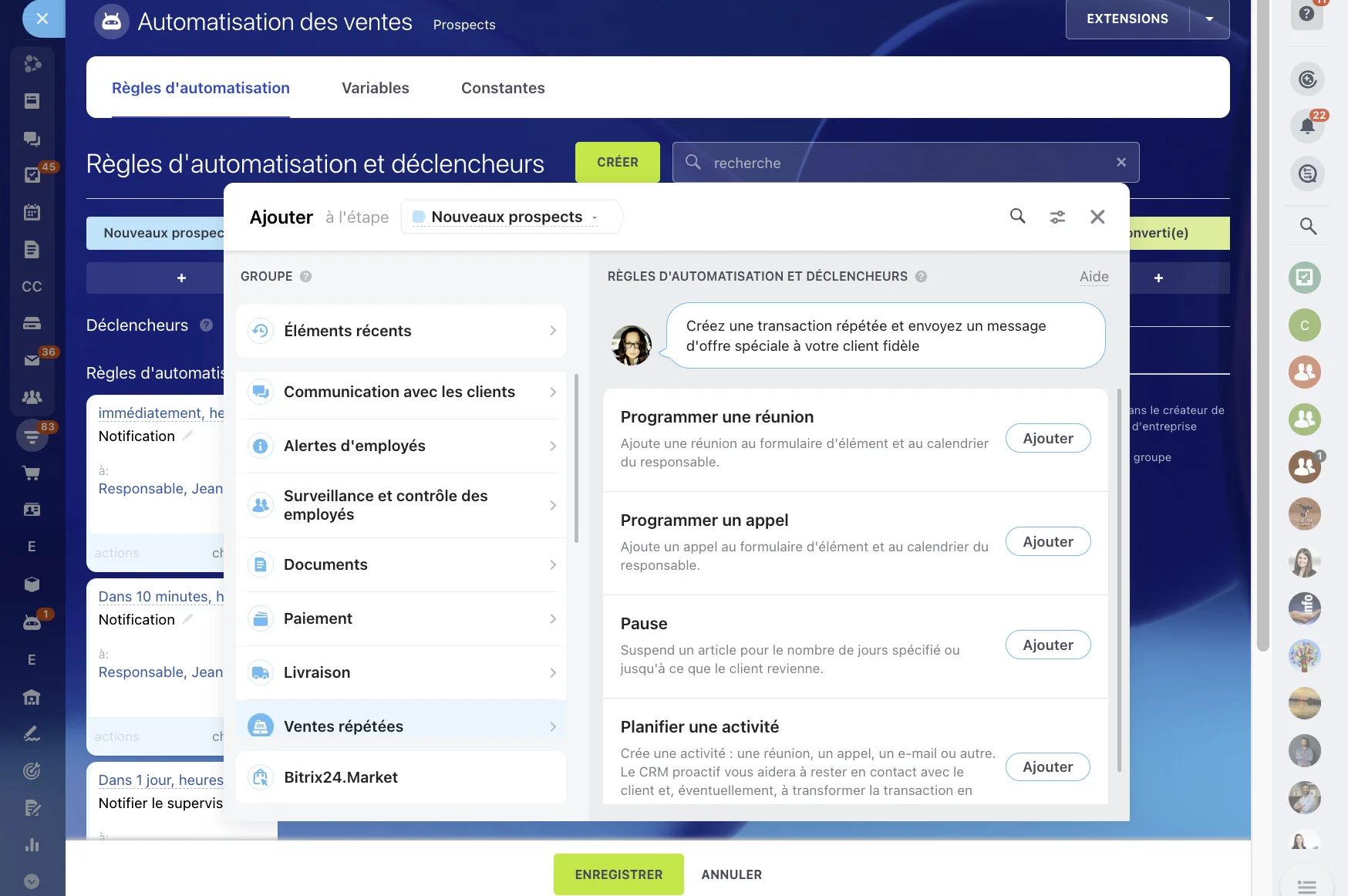Add the Programmer une réunion rule
The height and width of the screenshot is (896, 1348).
(1047, 439)
